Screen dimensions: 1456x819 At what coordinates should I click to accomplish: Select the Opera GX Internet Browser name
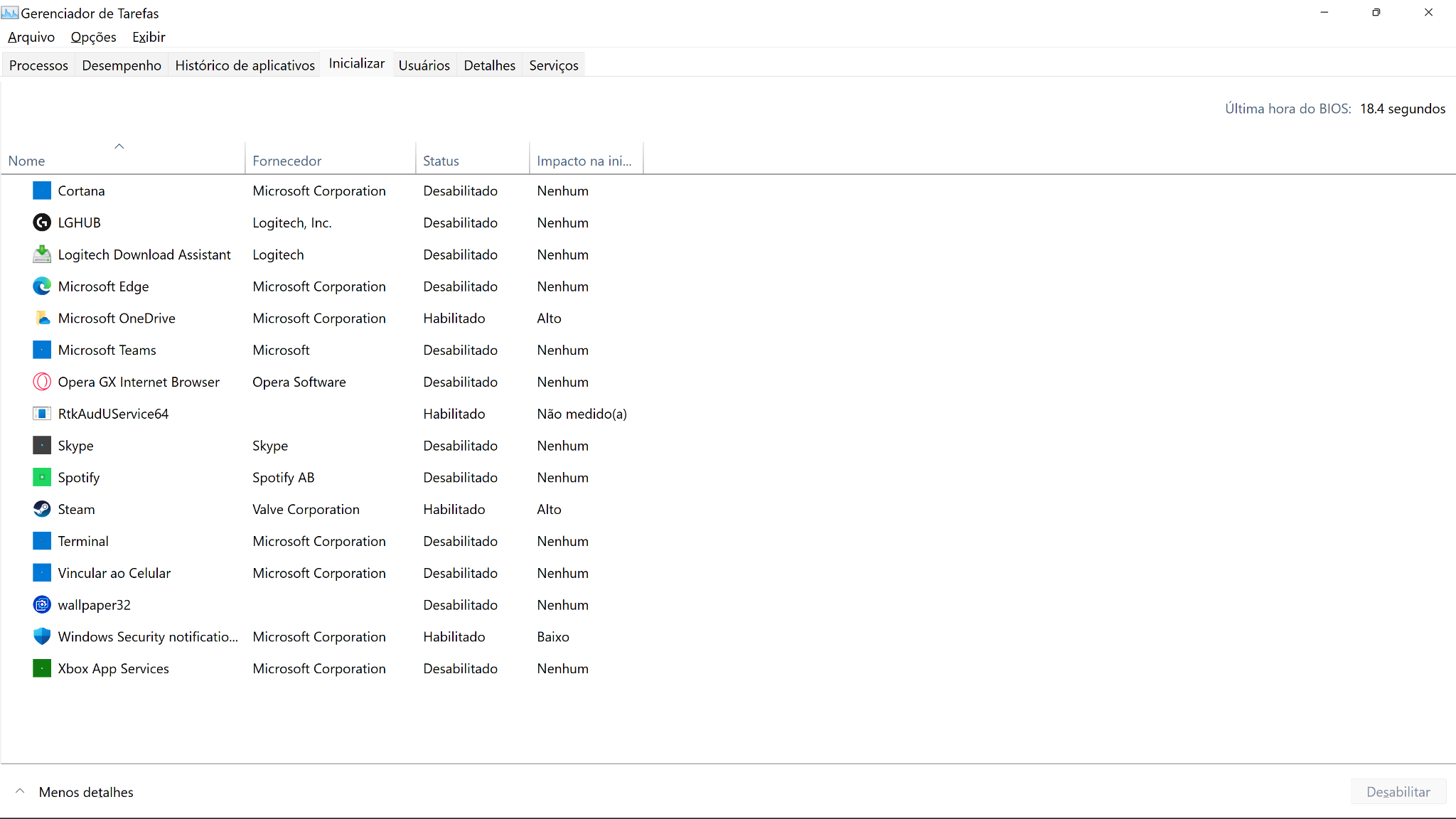coord(139,382)
